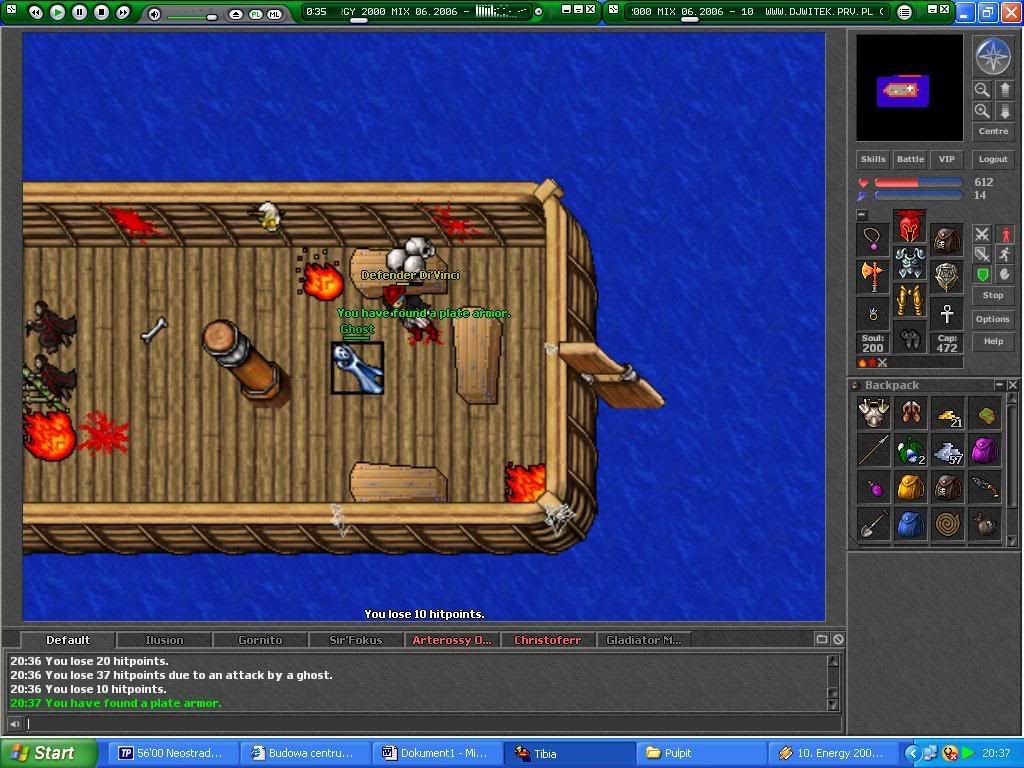Click the shield in right hand slot

946,276
